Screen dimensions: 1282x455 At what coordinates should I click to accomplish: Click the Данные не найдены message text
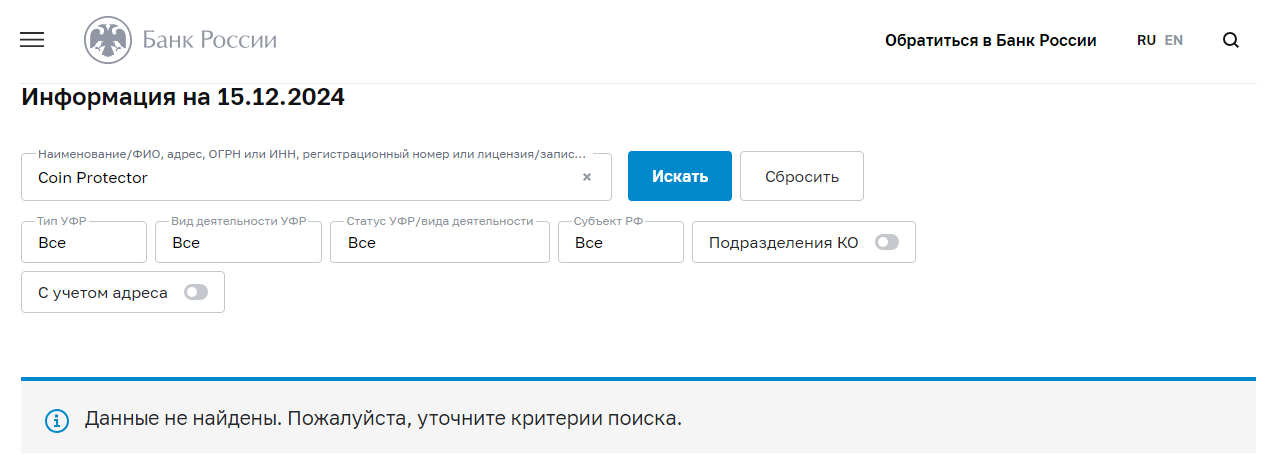(383, 418)
